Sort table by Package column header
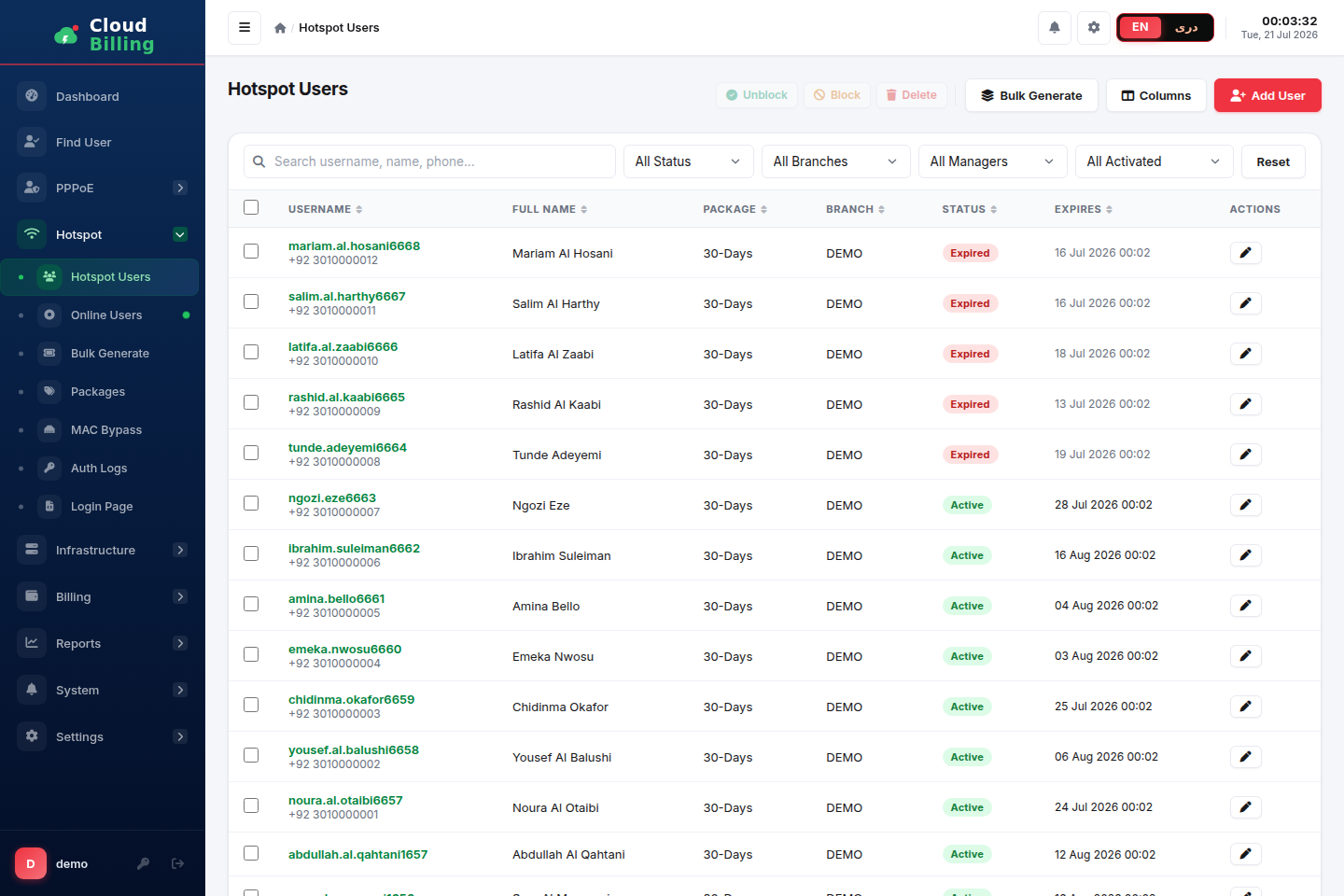The image size is (1344, 896). [x=735, y=209]
